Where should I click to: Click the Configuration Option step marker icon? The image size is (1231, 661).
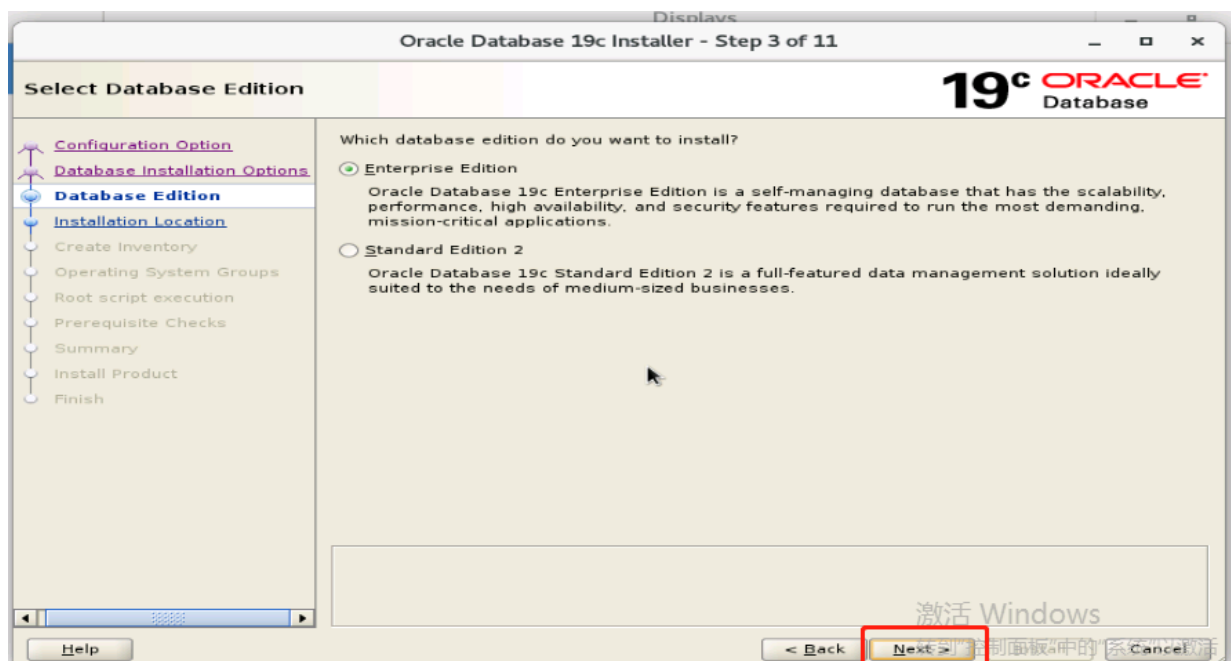pyautogui.click(x=31, y=148)
